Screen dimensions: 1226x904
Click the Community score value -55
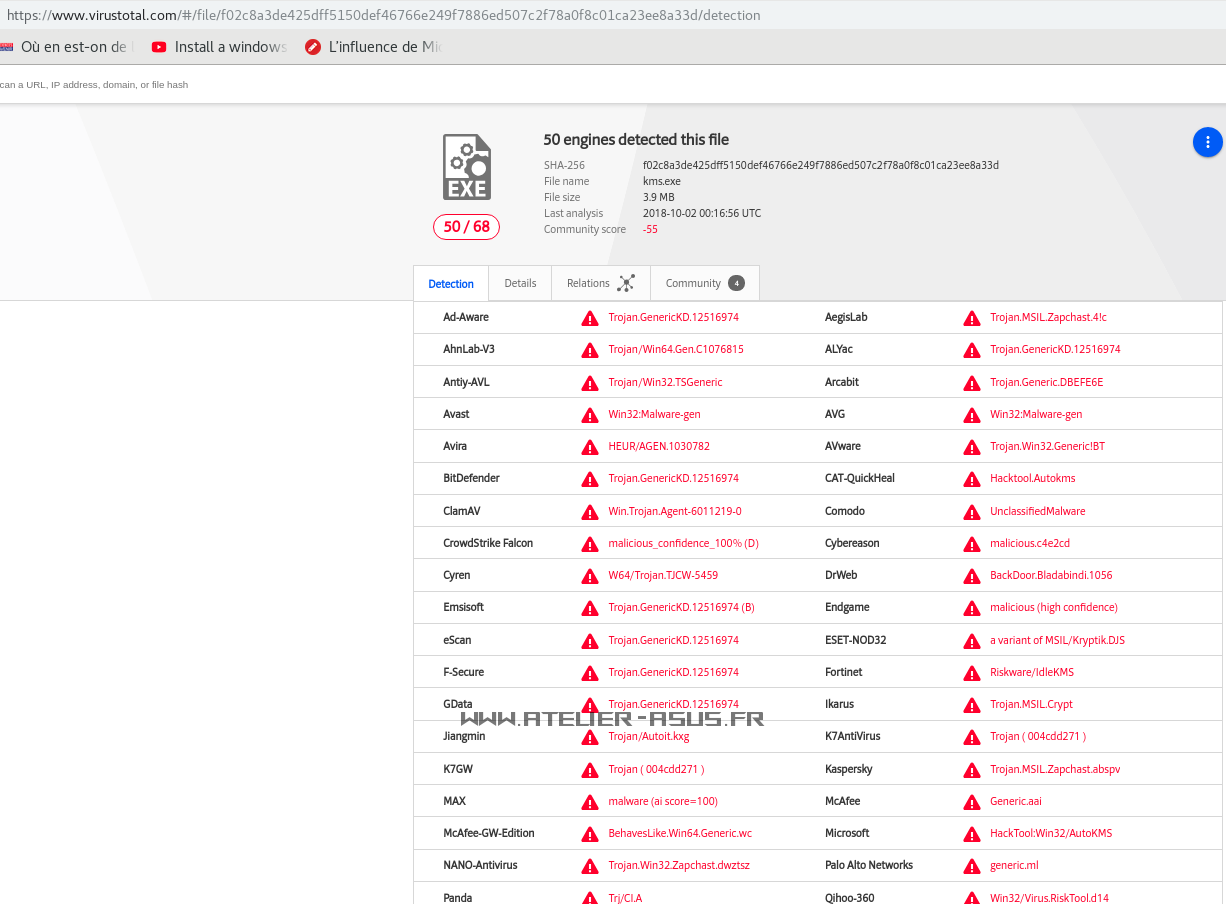[650, 229]
